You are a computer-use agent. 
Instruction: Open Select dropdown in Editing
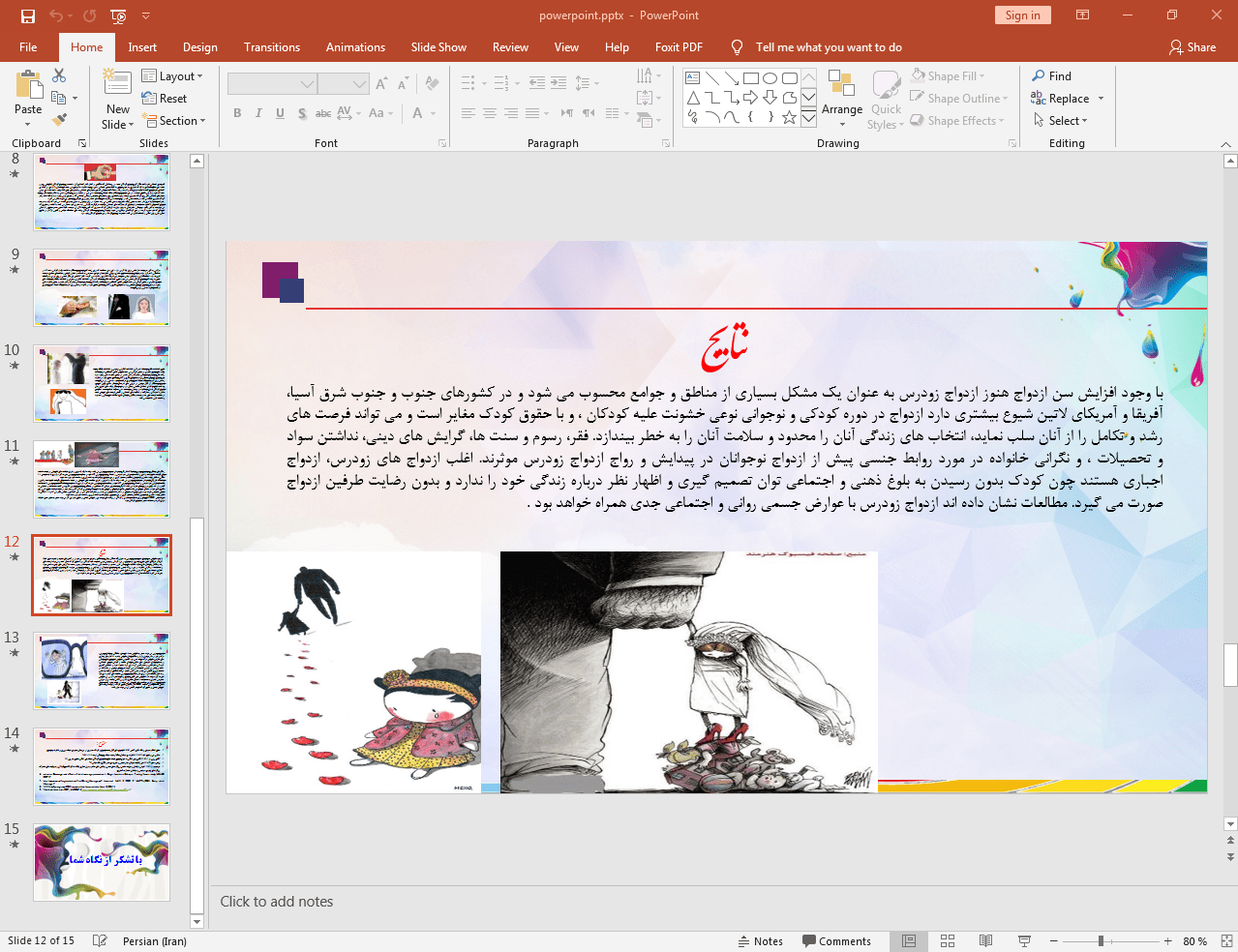[1061, 121]
